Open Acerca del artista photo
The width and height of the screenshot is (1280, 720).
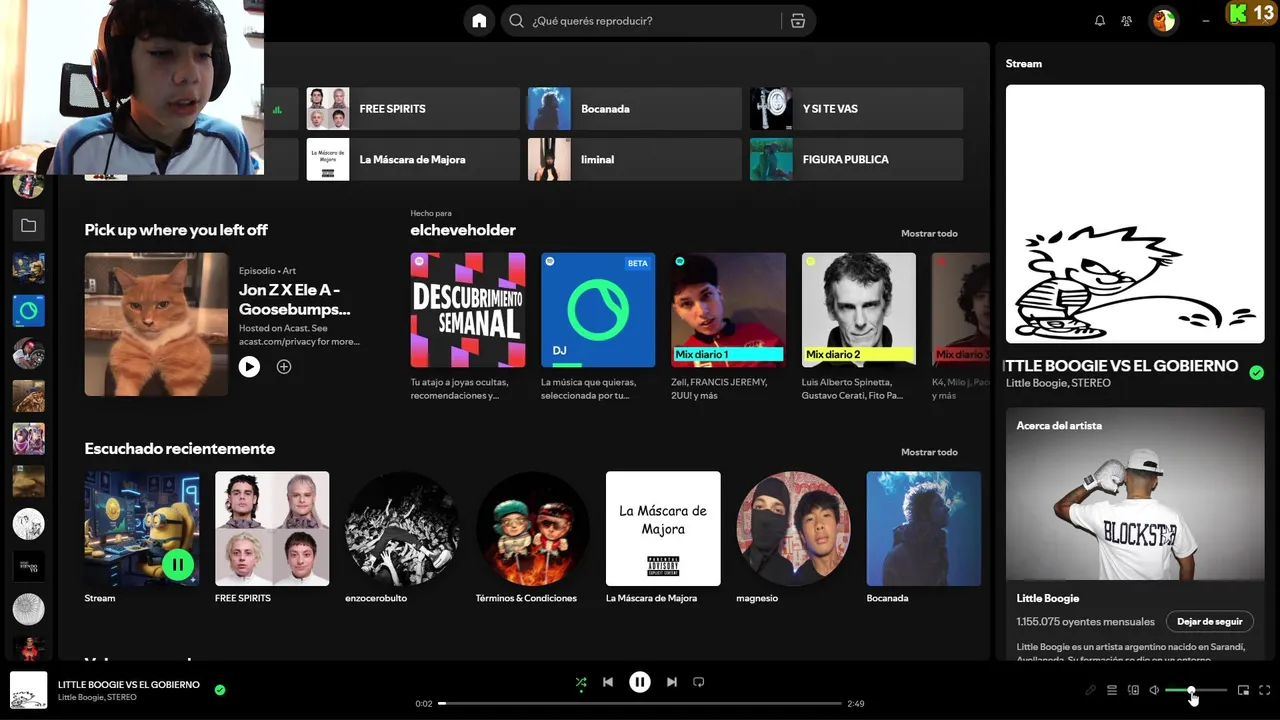(x=1135, y=494)
